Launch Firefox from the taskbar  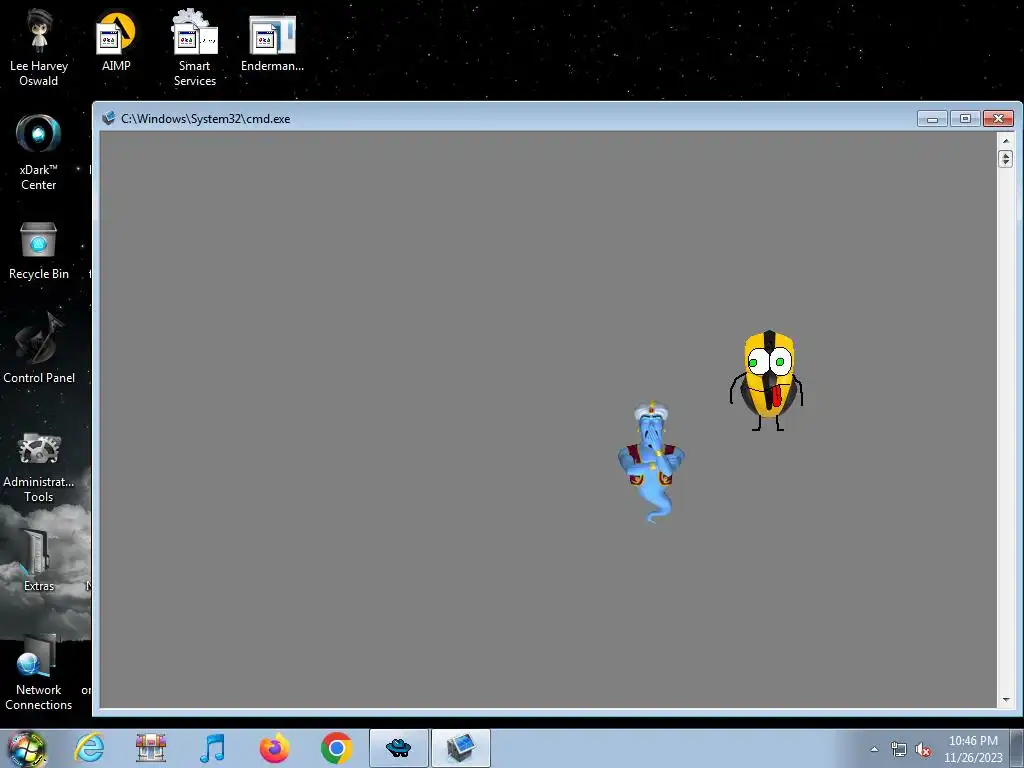274,748
